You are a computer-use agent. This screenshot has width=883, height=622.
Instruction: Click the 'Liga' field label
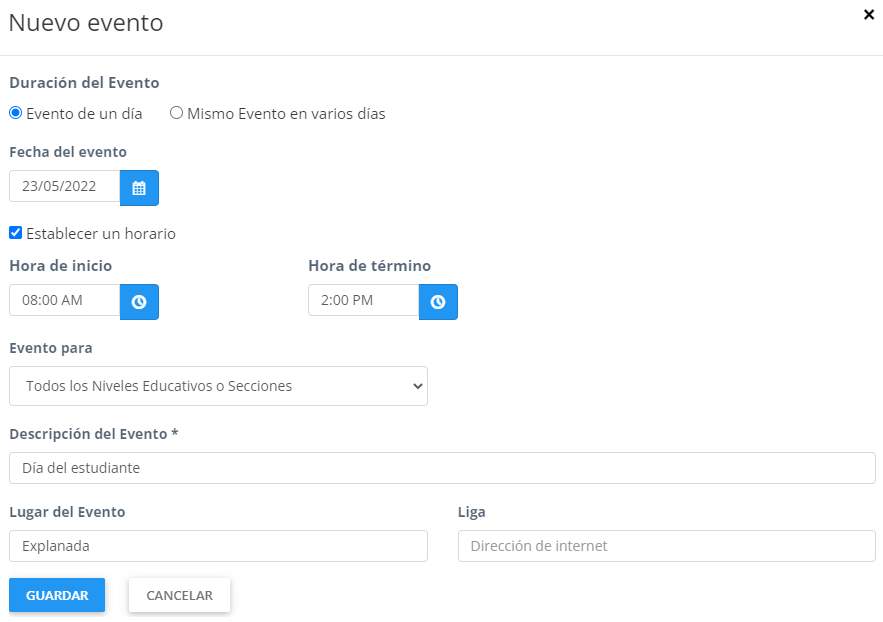click(471, 512)
